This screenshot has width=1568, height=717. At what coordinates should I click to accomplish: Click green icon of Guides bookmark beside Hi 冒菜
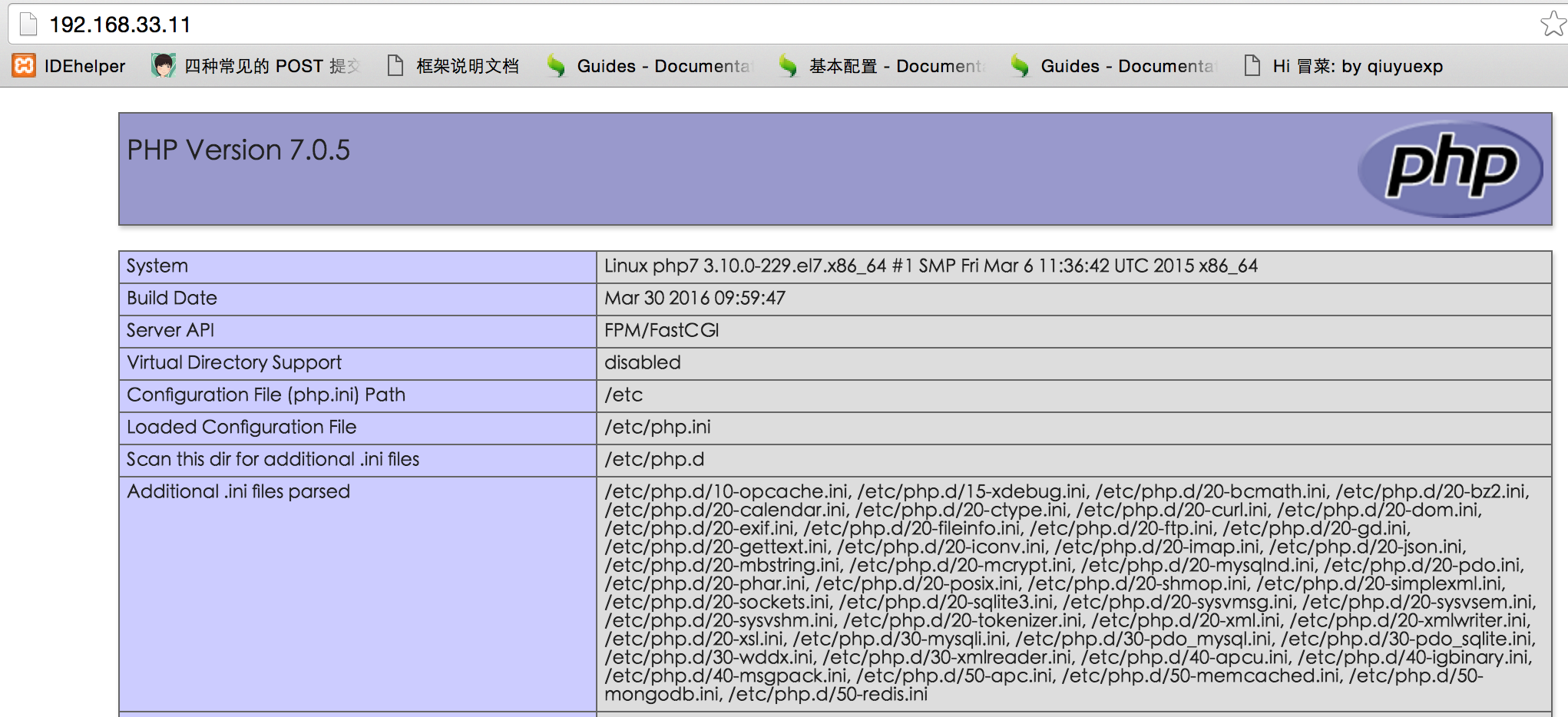pos(1020,66)
